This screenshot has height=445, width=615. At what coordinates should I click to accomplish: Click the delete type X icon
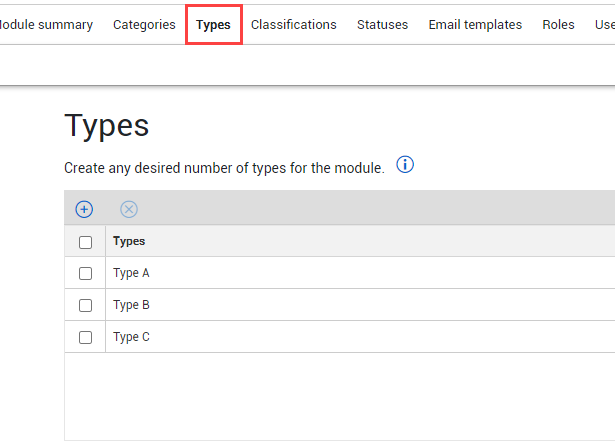(129, 209)
